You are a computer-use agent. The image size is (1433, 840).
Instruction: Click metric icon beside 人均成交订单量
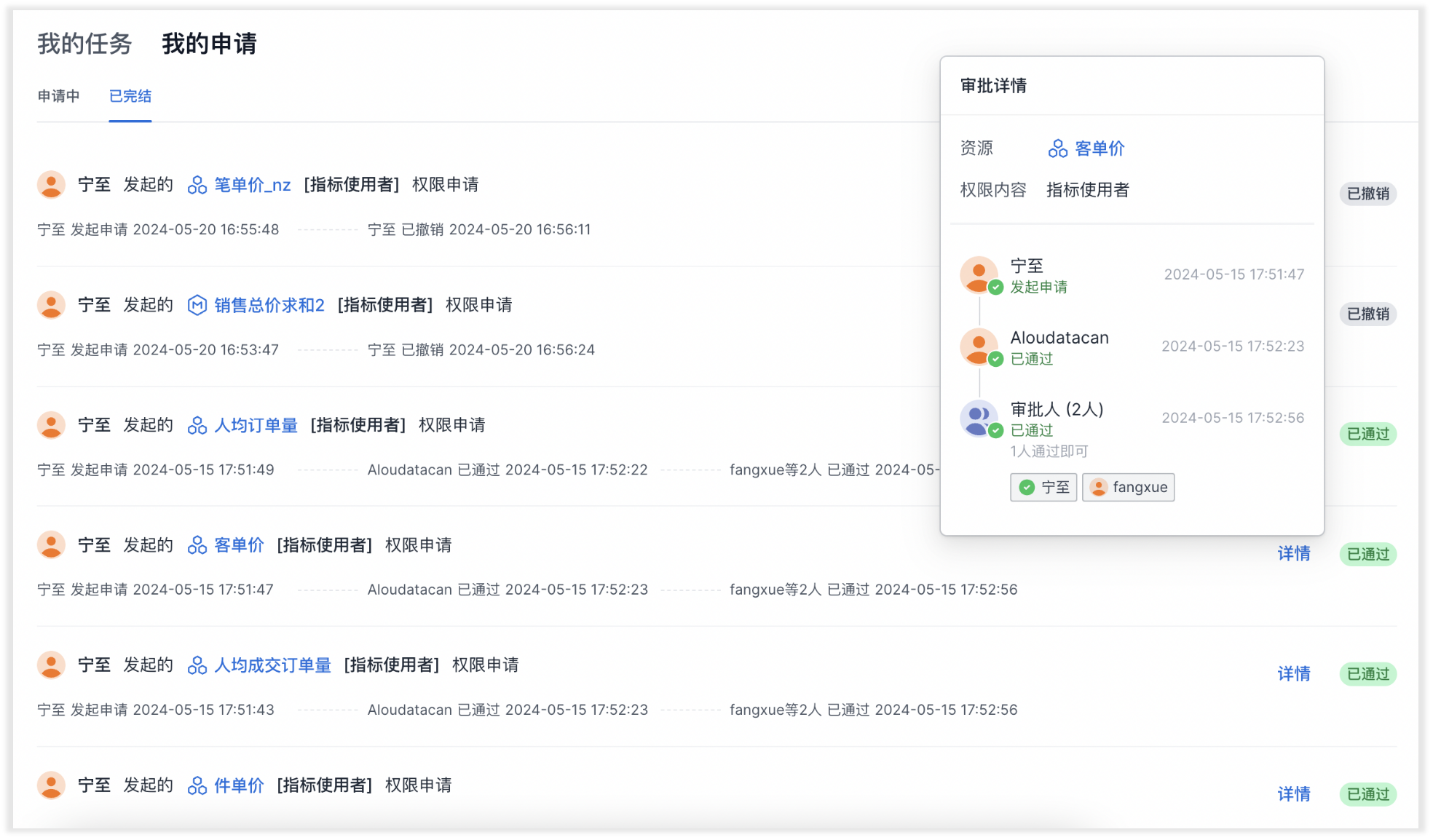tap(197, 665)
